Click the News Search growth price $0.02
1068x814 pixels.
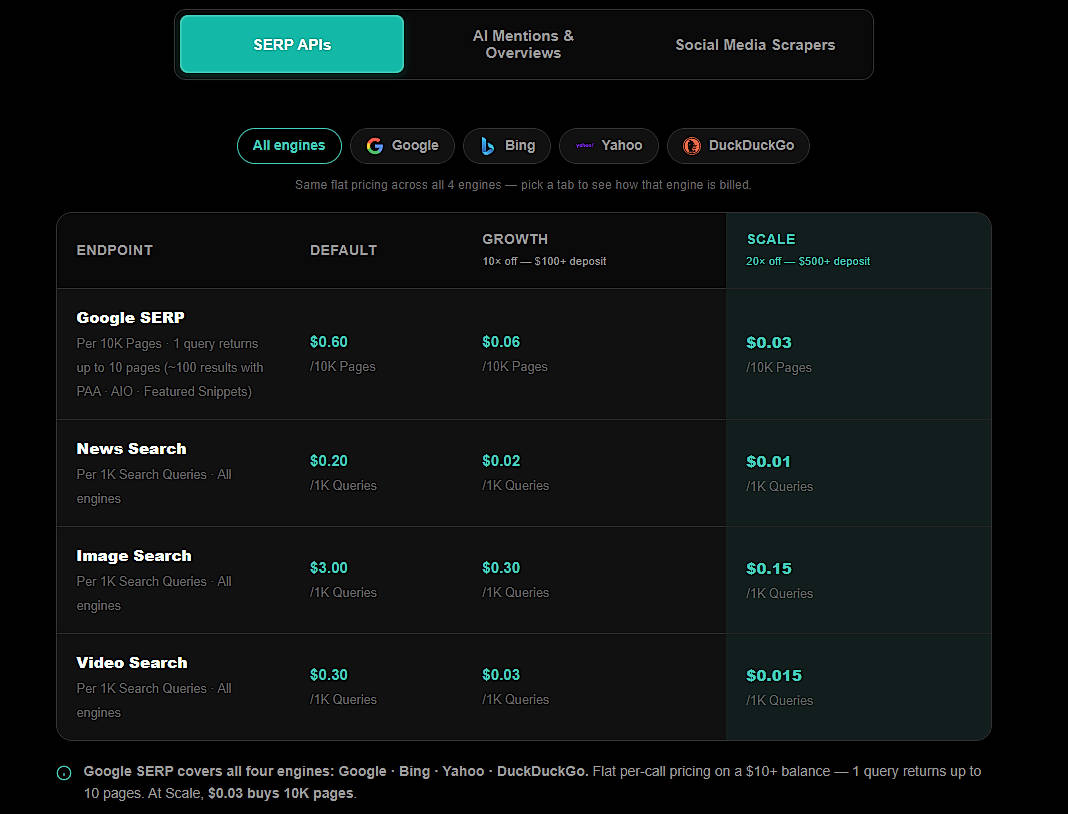tap(501, 461)
